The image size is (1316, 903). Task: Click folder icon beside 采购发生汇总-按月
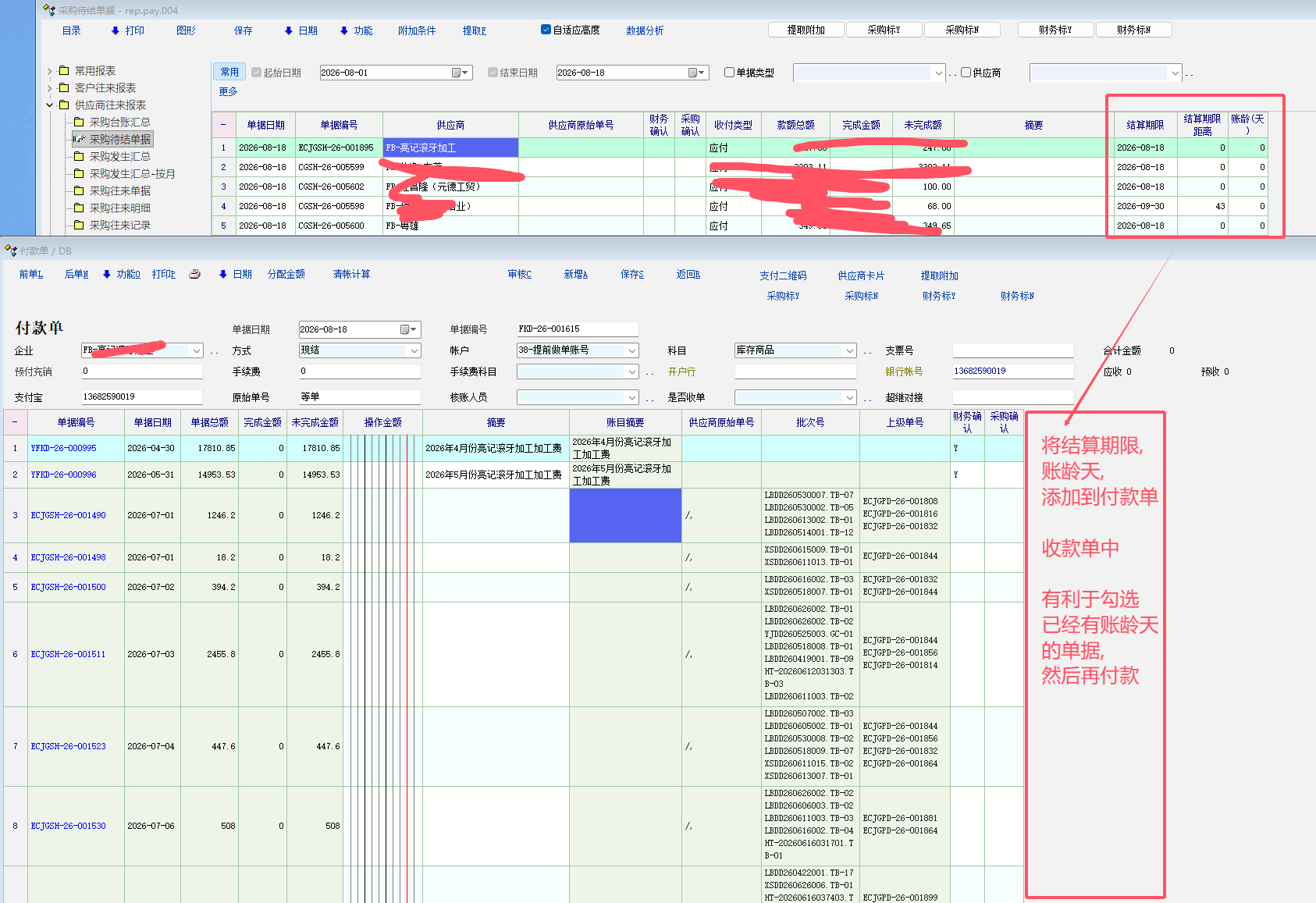79,173
